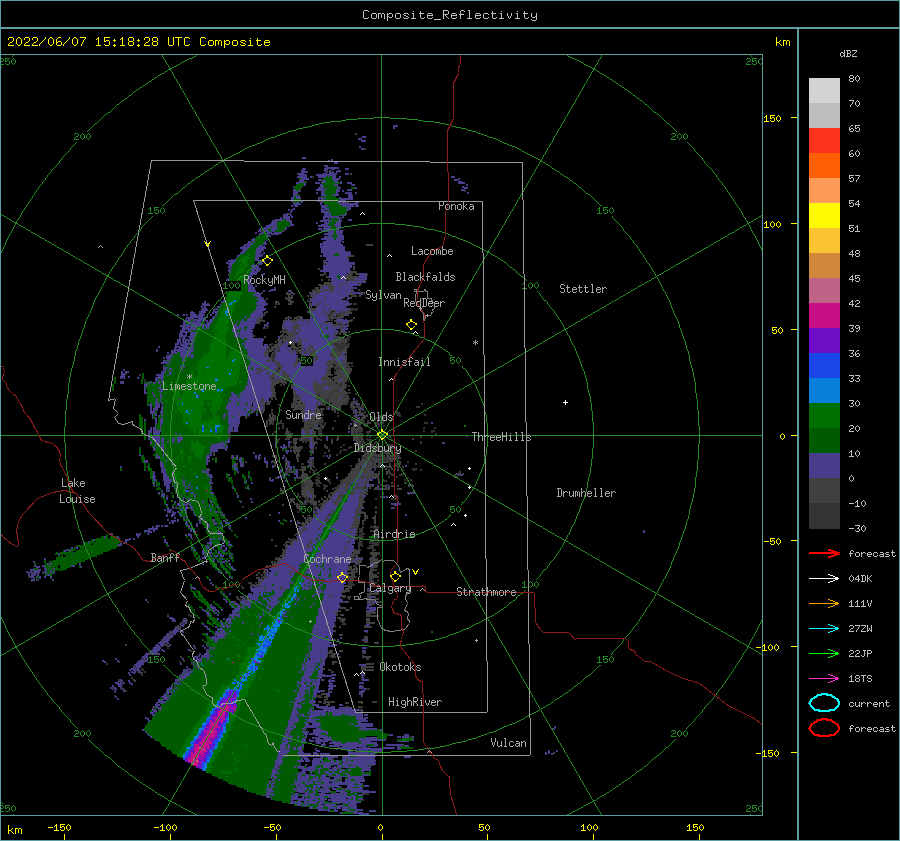Viewport: 900px width, 841px height.
Task: Click the radar center diamond between Olds and Didsbury
Action: [382, 435]
